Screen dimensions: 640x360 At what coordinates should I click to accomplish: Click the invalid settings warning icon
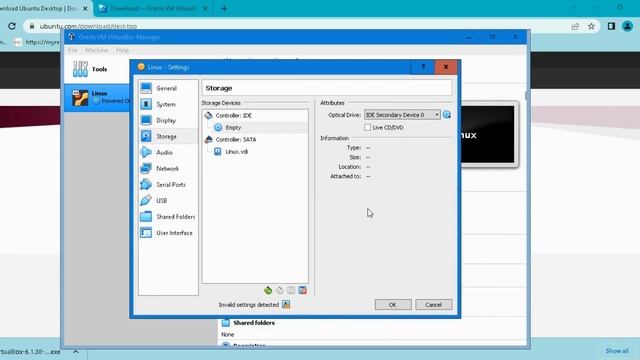coord(286,304)
